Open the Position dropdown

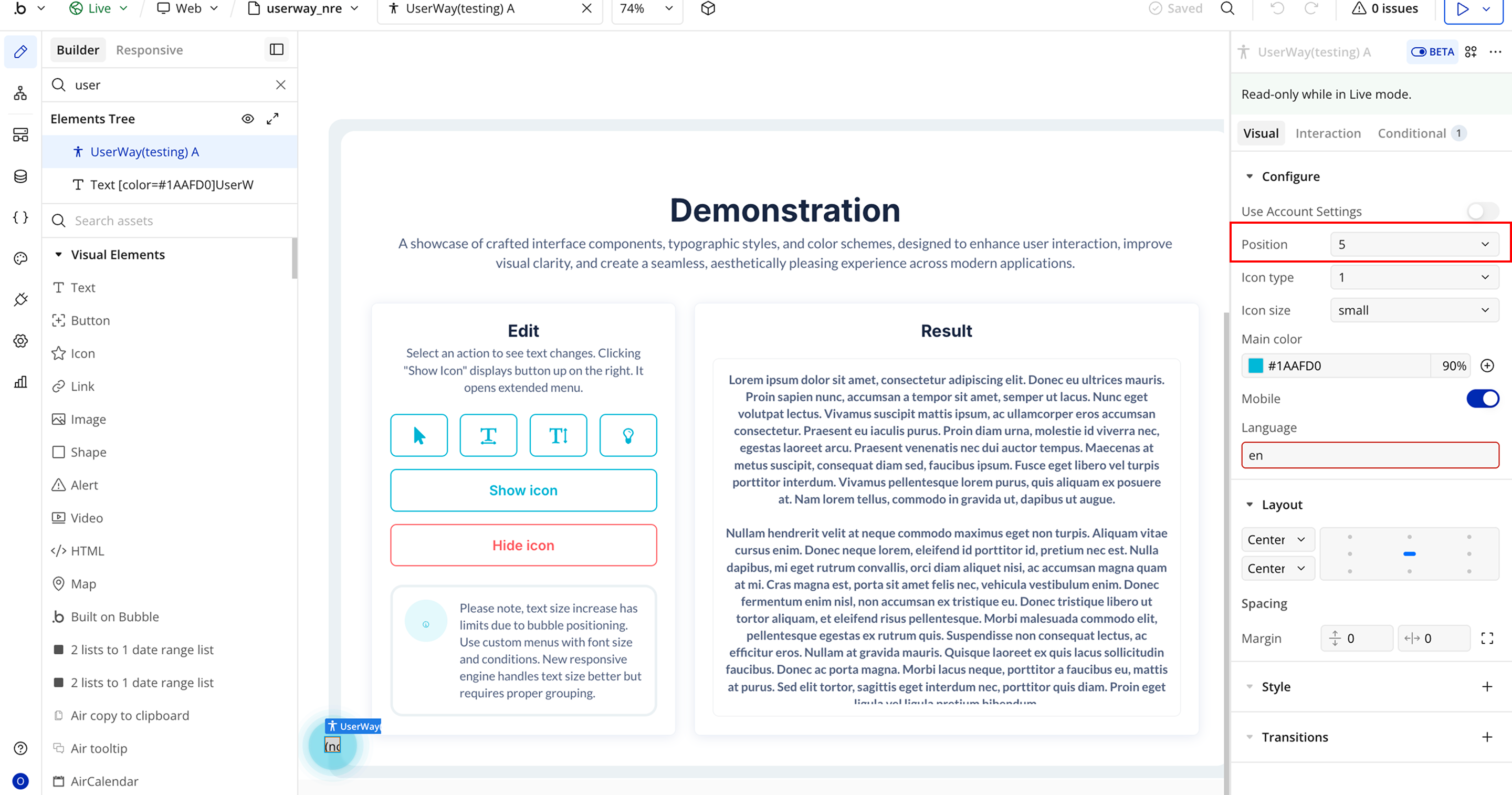coord(1414,244)
